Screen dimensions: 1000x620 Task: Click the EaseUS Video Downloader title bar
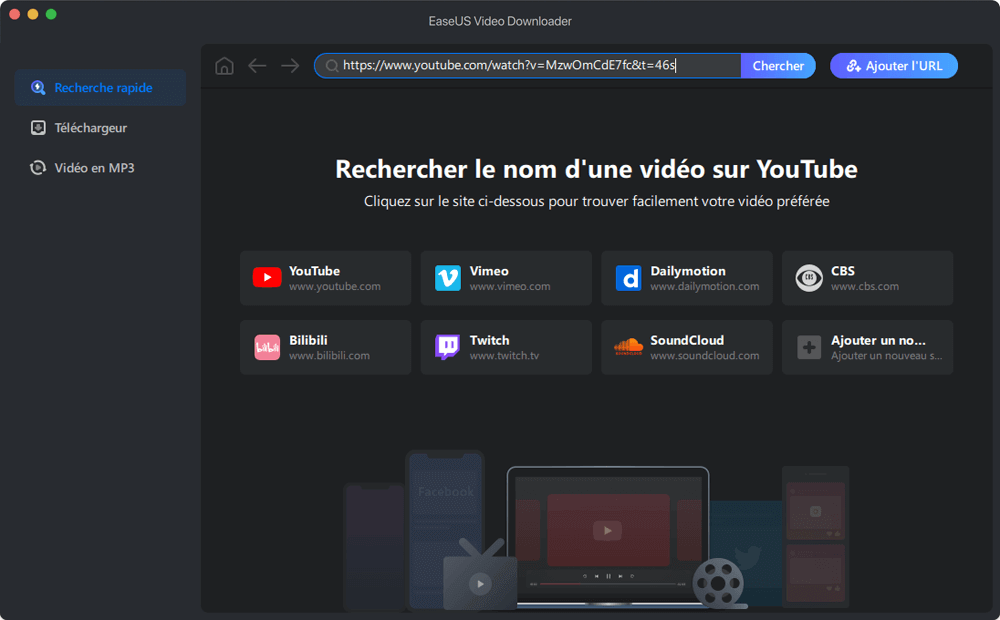[500, 20]
